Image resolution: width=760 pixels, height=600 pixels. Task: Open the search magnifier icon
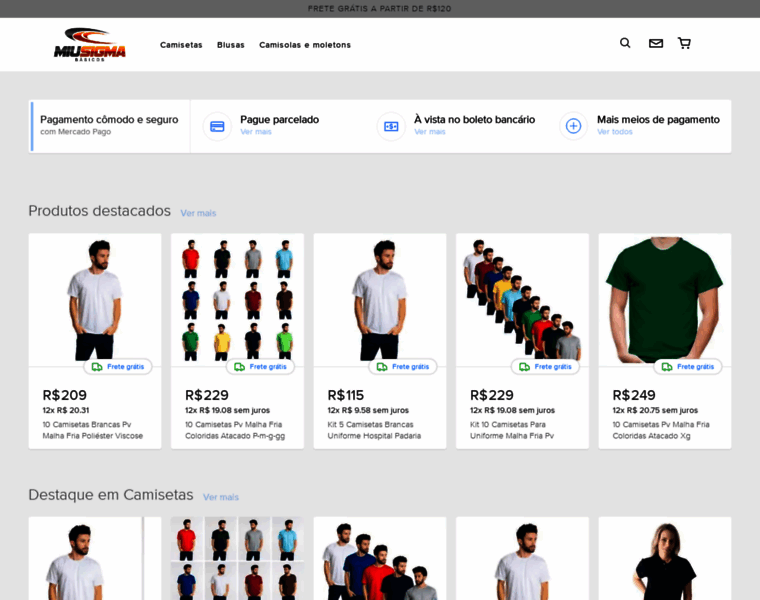point(625,43)
